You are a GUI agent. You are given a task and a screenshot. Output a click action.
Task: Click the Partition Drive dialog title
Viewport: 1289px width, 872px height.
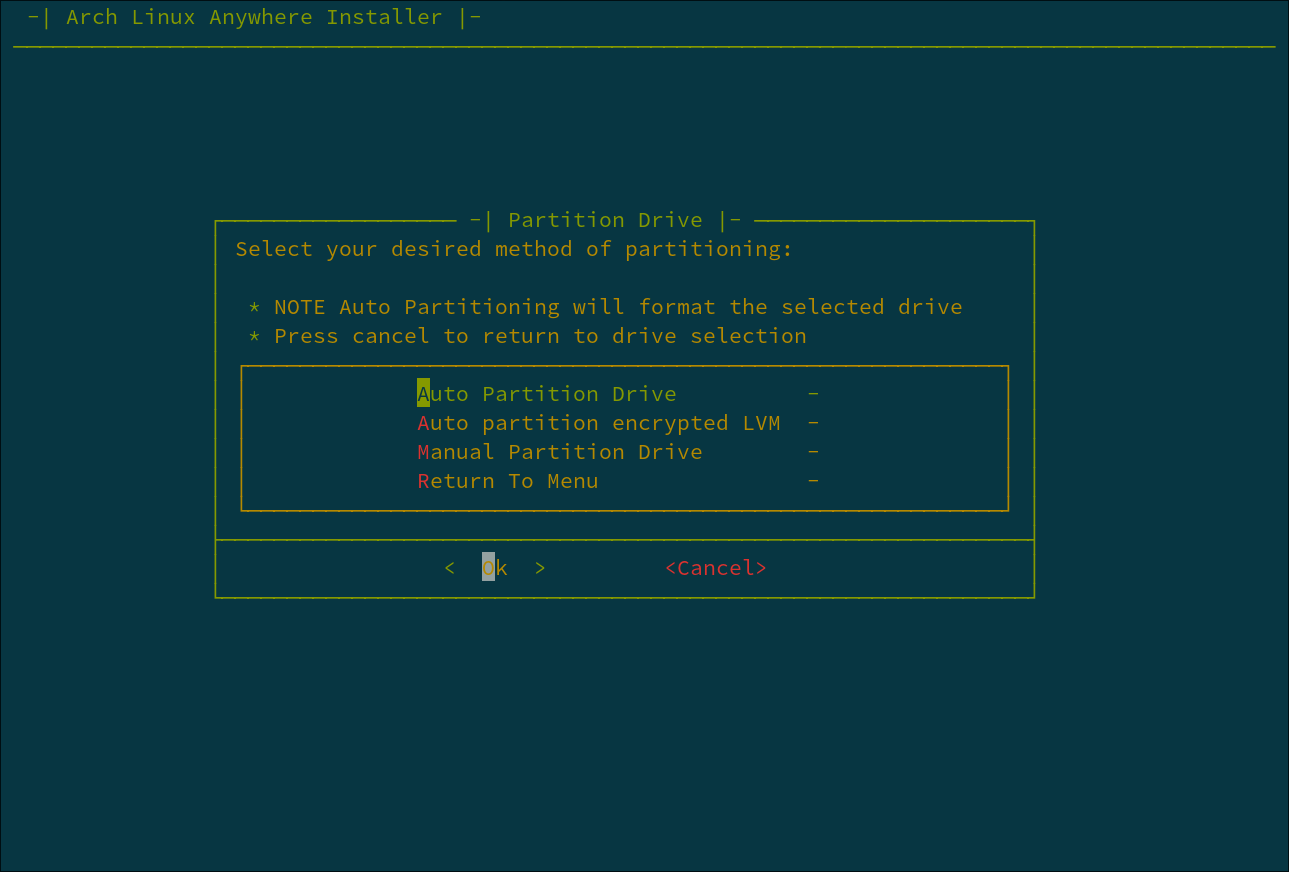pyautogui.click(x=605, y=219)
